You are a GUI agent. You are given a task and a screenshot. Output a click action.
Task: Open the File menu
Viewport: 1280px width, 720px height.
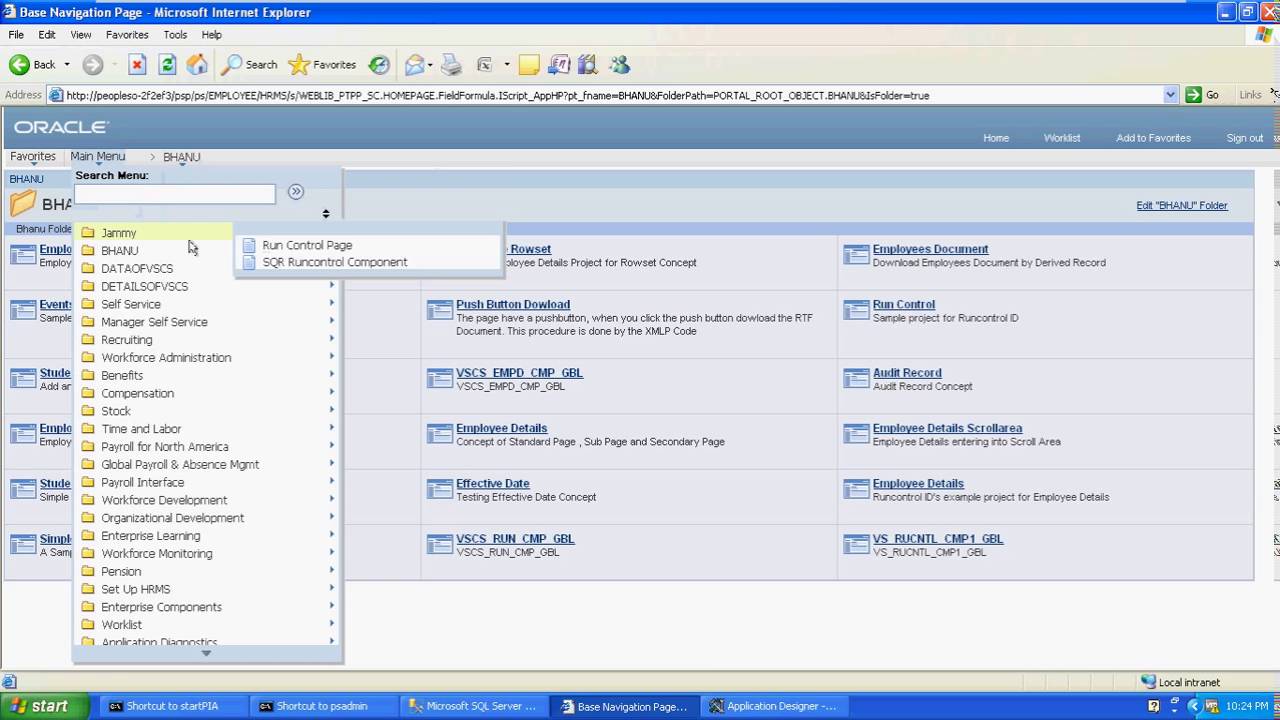point(16,34)
